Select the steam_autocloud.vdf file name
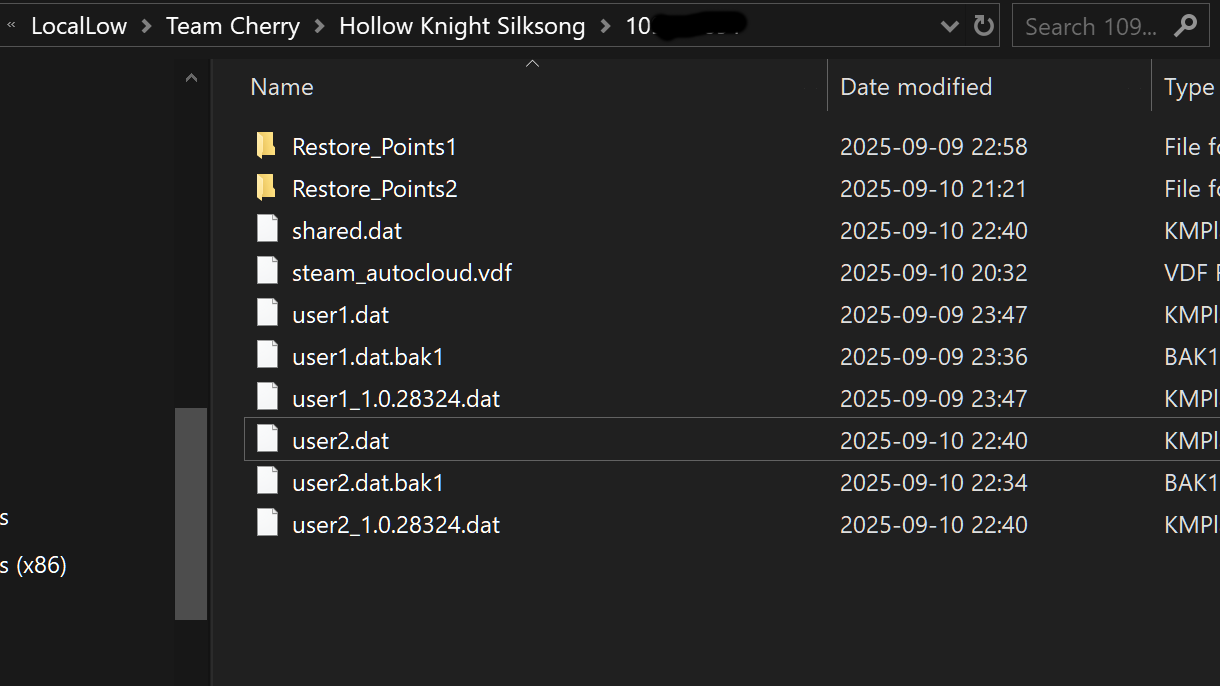 (x=402, y=273)
